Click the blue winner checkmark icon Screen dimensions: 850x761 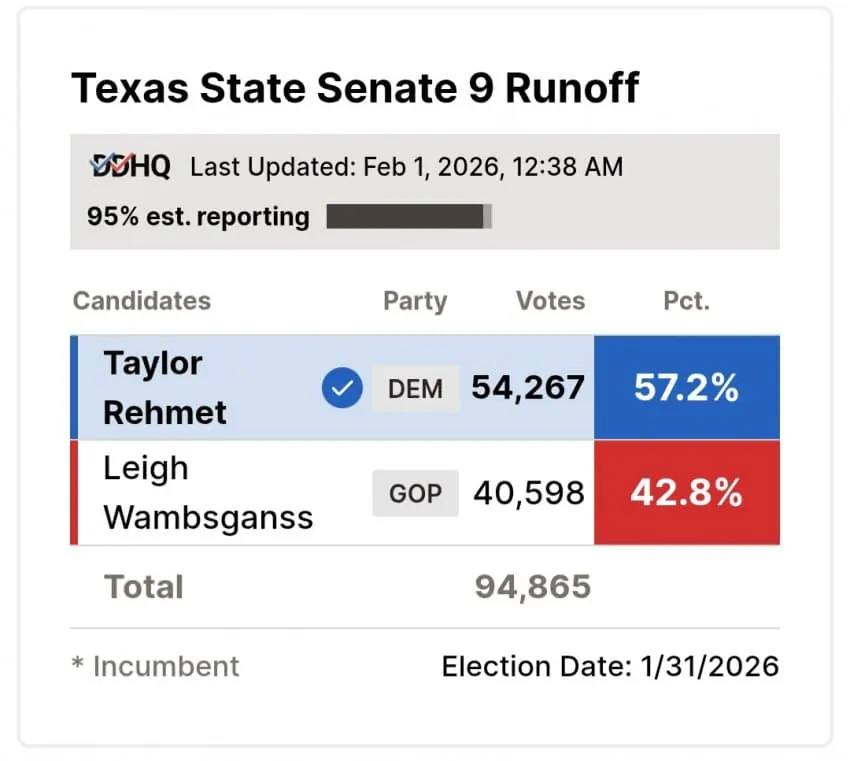(x=342, y=388)
